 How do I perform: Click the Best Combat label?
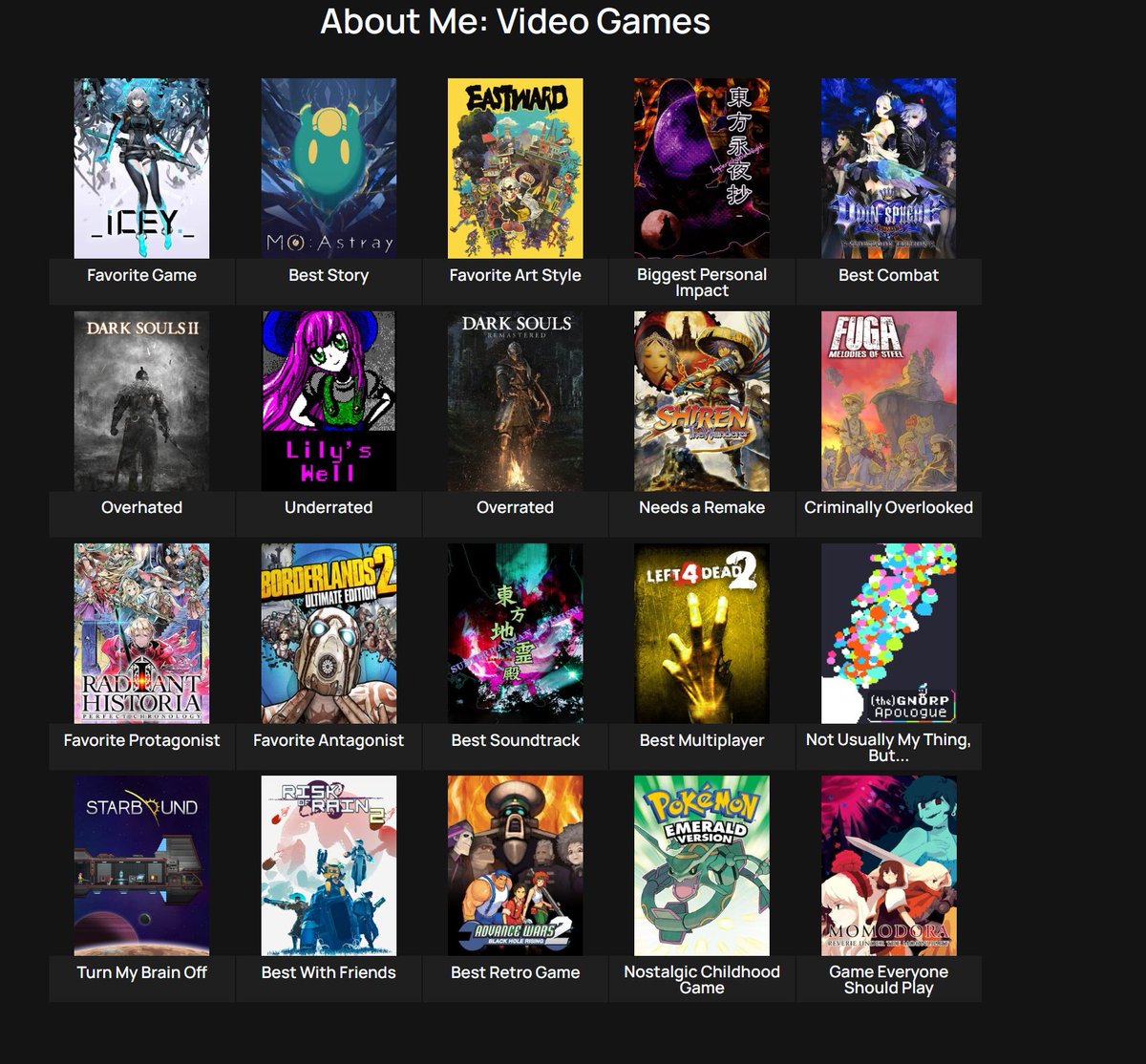click(888, 275)
